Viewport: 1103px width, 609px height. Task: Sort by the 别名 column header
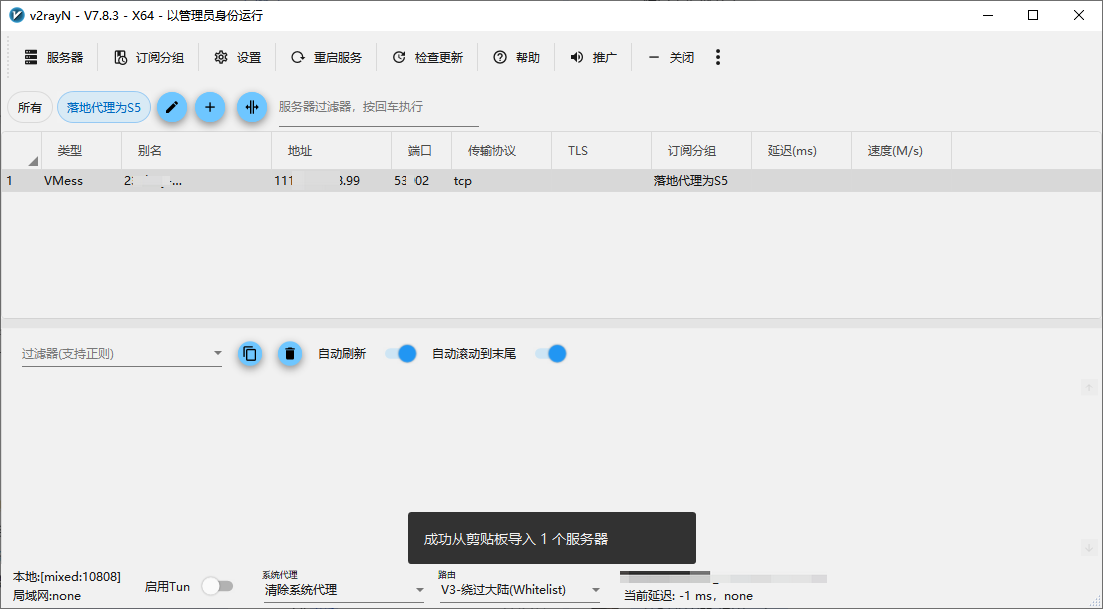click(x=196, y=151)
